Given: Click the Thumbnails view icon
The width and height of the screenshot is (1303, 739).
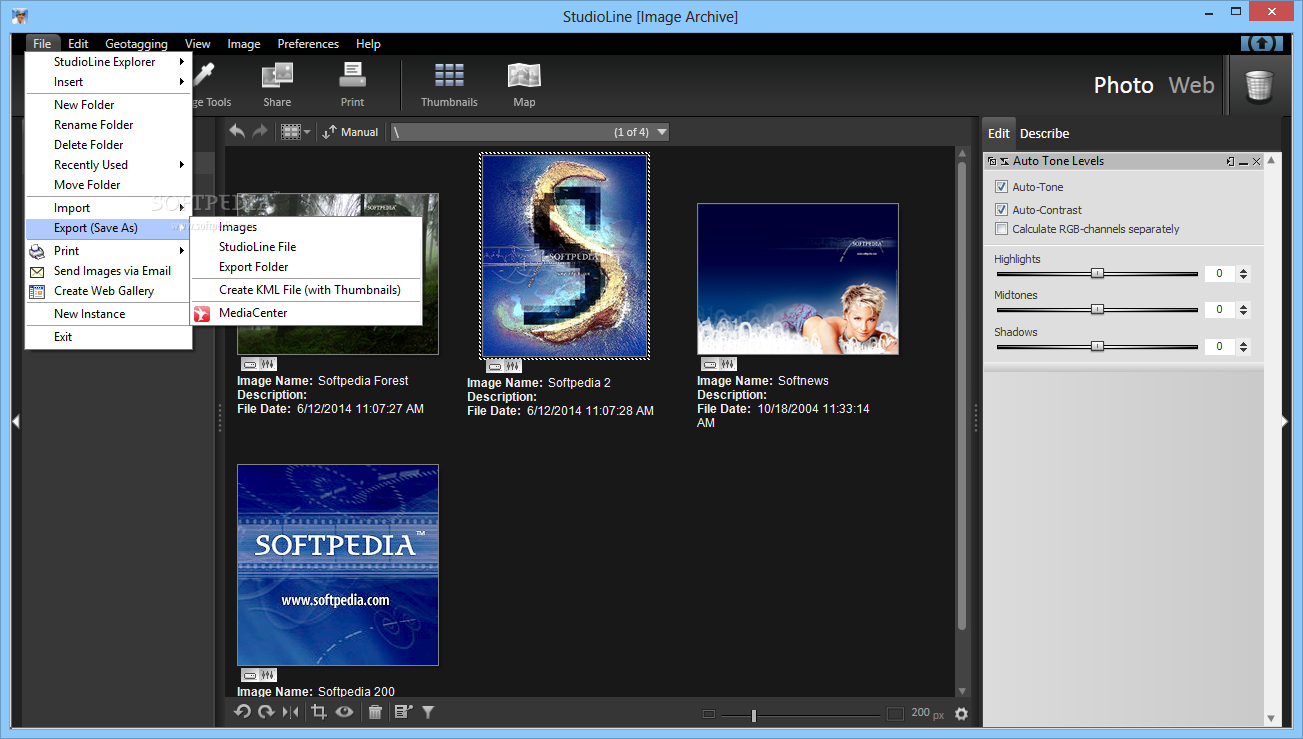Looking at the screenshot, I should (449, 76).
